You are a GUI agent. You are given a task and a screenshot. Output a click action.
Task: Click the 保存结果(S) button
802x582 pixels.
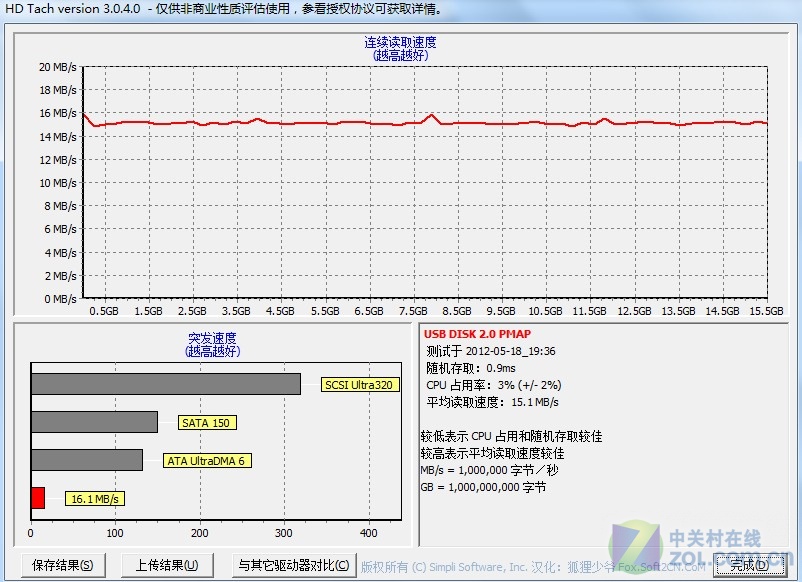[x=62, y=565]
